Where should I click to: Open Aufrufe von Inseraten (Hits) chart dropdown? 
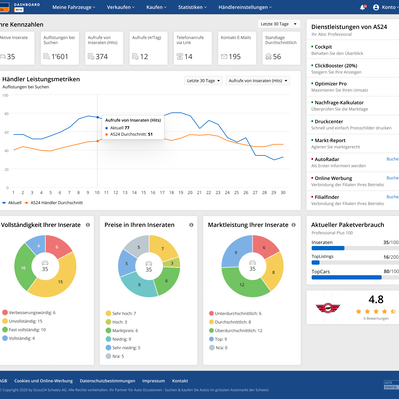(x=258, y=81)
